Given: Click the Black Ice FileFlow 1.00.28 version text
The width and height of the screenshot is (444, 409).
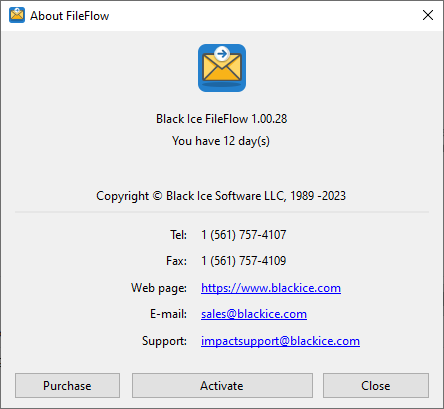Looking at the screenshot, I should click(x=222, y=119).
